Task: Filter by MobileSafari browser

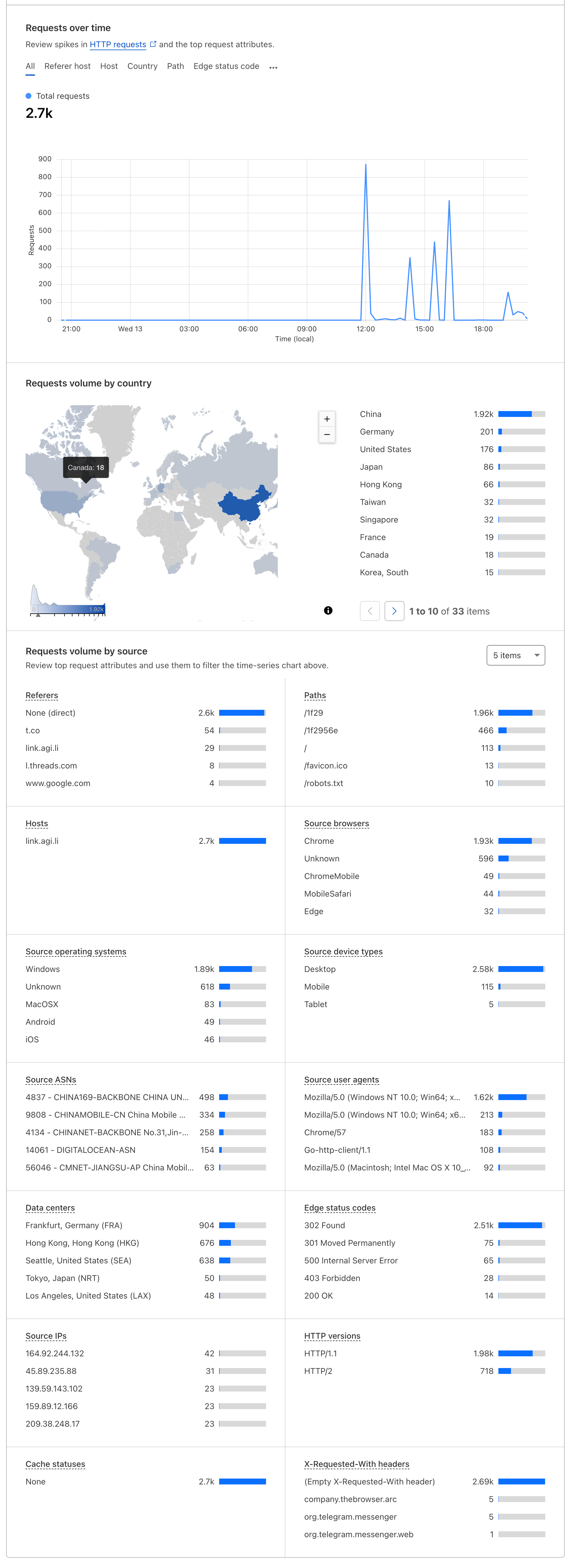Action: coord(424,894)
